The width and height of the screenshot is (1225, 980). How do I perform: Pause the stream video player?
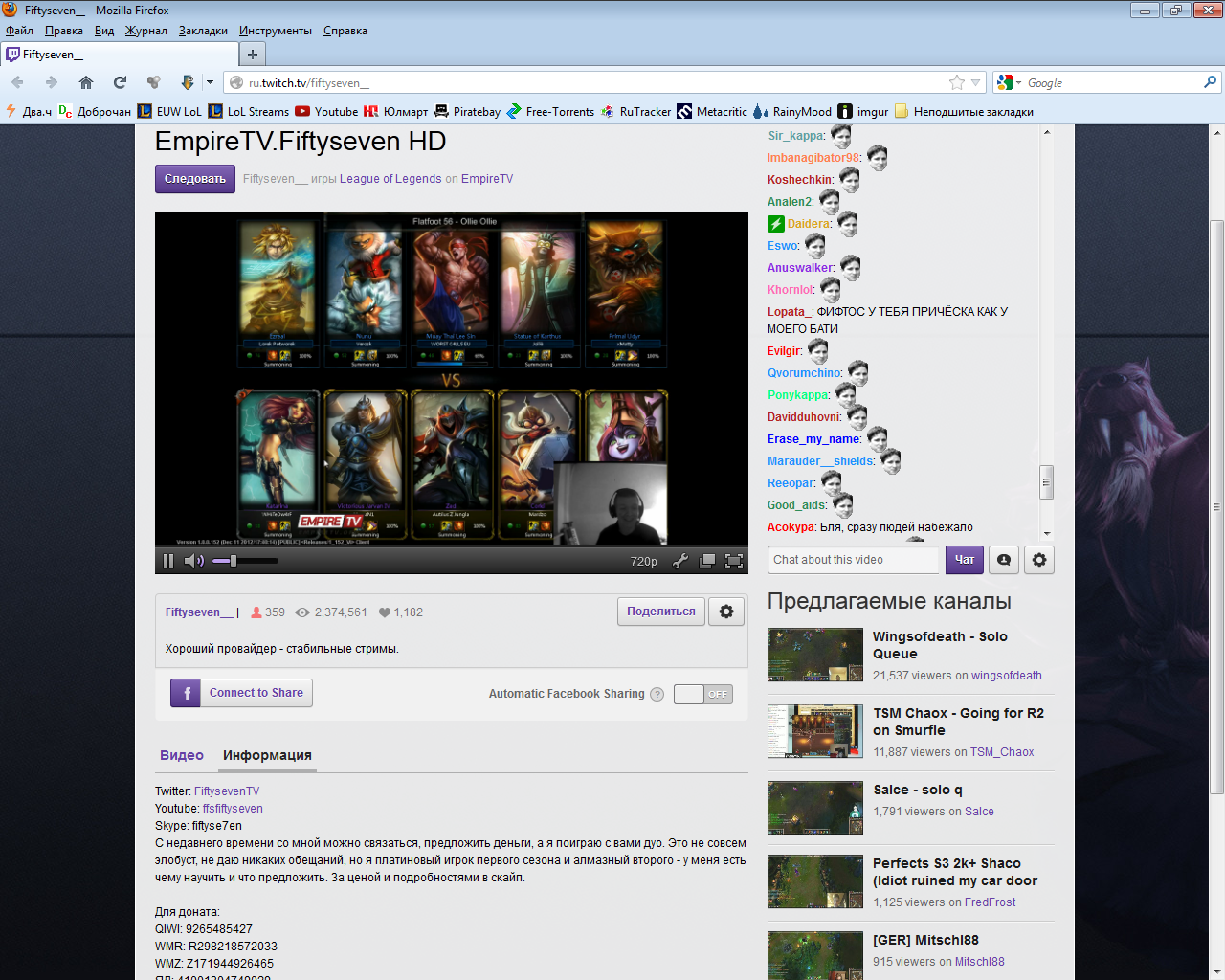click(x=168, y=561)
